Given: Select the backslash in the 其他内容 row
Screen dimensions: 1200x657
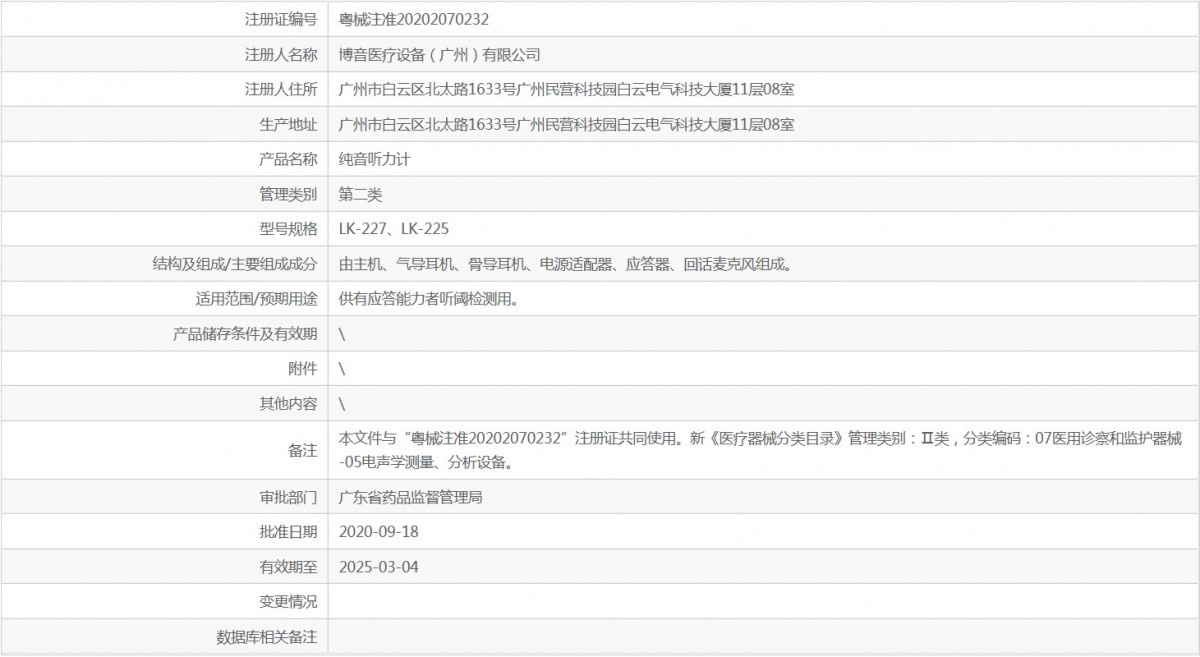Looking at the screenshot, I should 342,404.
